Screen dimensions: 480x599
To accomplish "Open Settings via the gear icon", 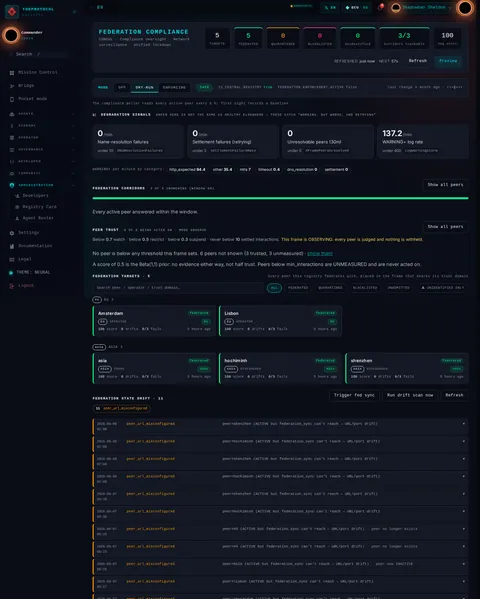I will 12,233.
